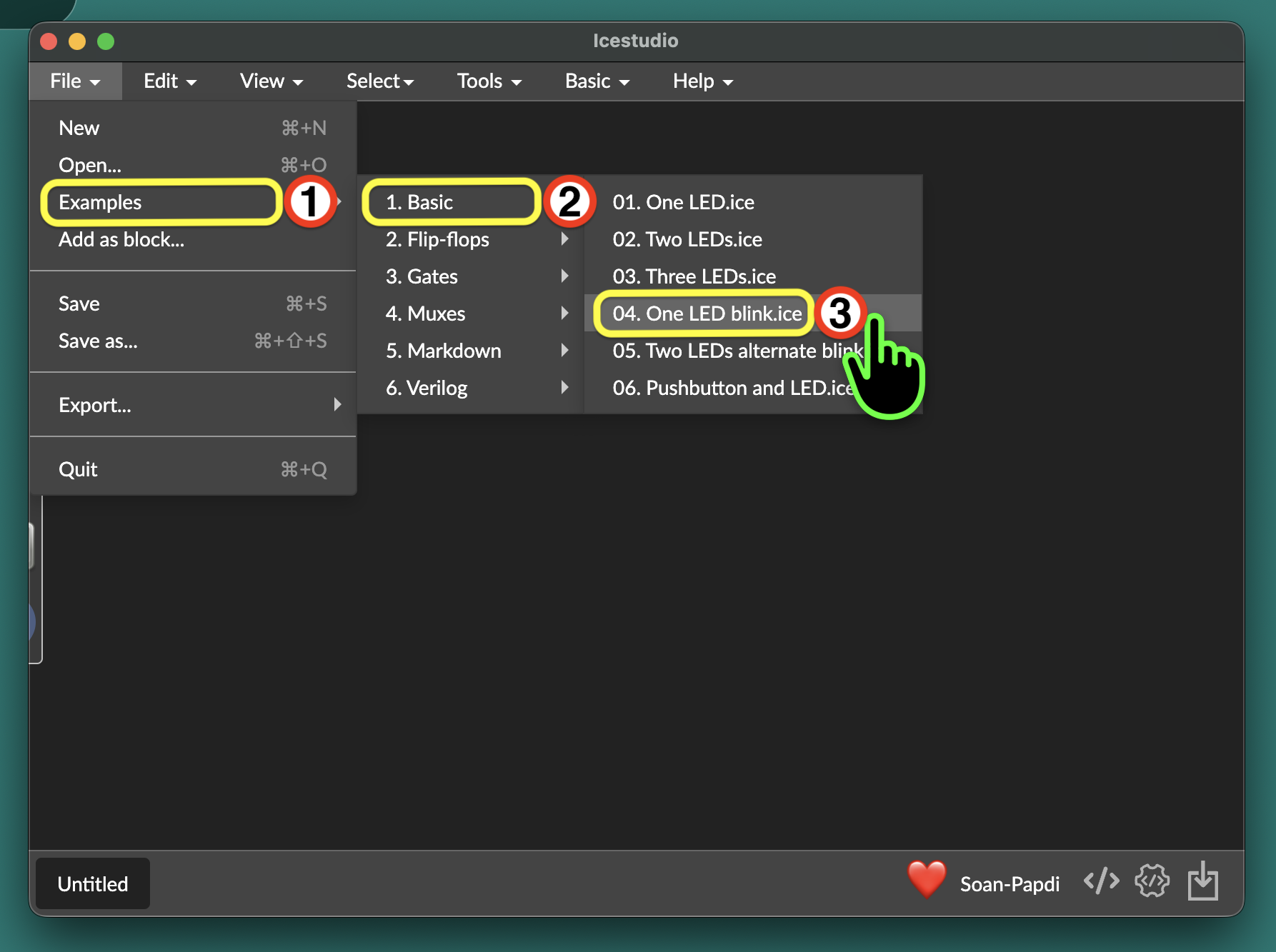Expand the 4. Muxes examples category
This screenshot has height=952, width=1276.
(471, 314)
